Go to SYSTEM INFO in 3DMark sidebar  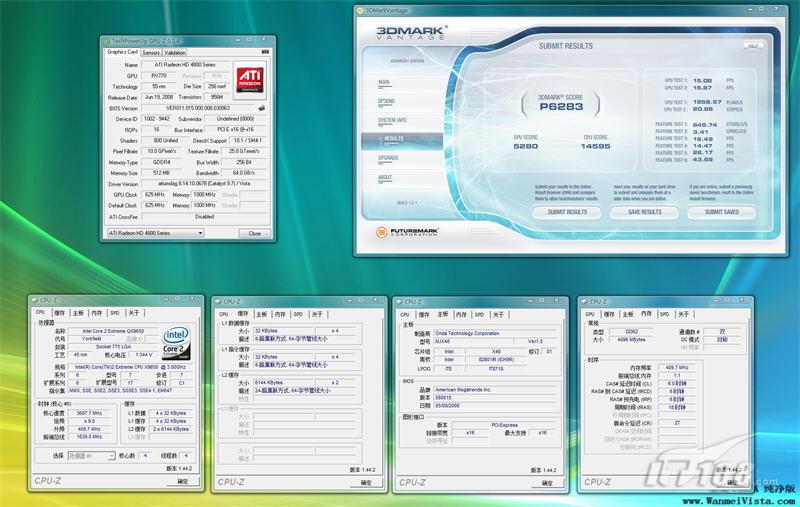coord(392,120)
